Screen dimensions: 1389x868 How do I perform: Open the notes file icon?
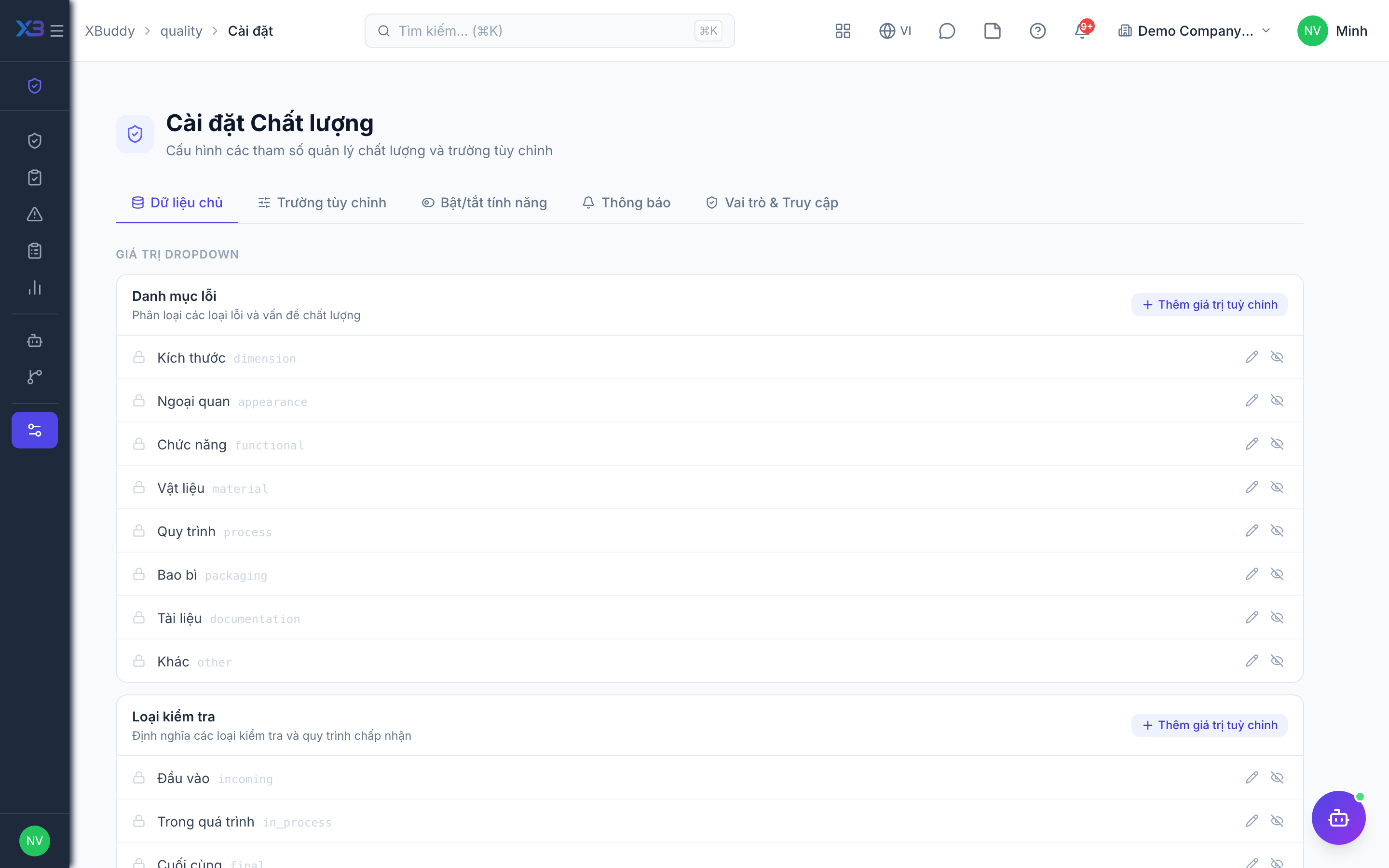click(x=993, y=30)
